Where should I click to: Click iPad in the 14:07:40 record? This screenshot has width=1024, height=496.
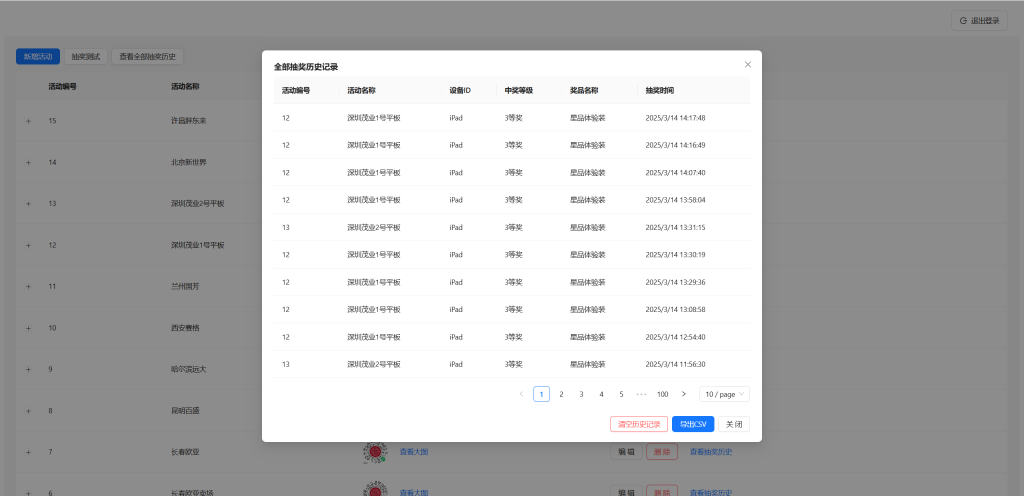(456, 173)
